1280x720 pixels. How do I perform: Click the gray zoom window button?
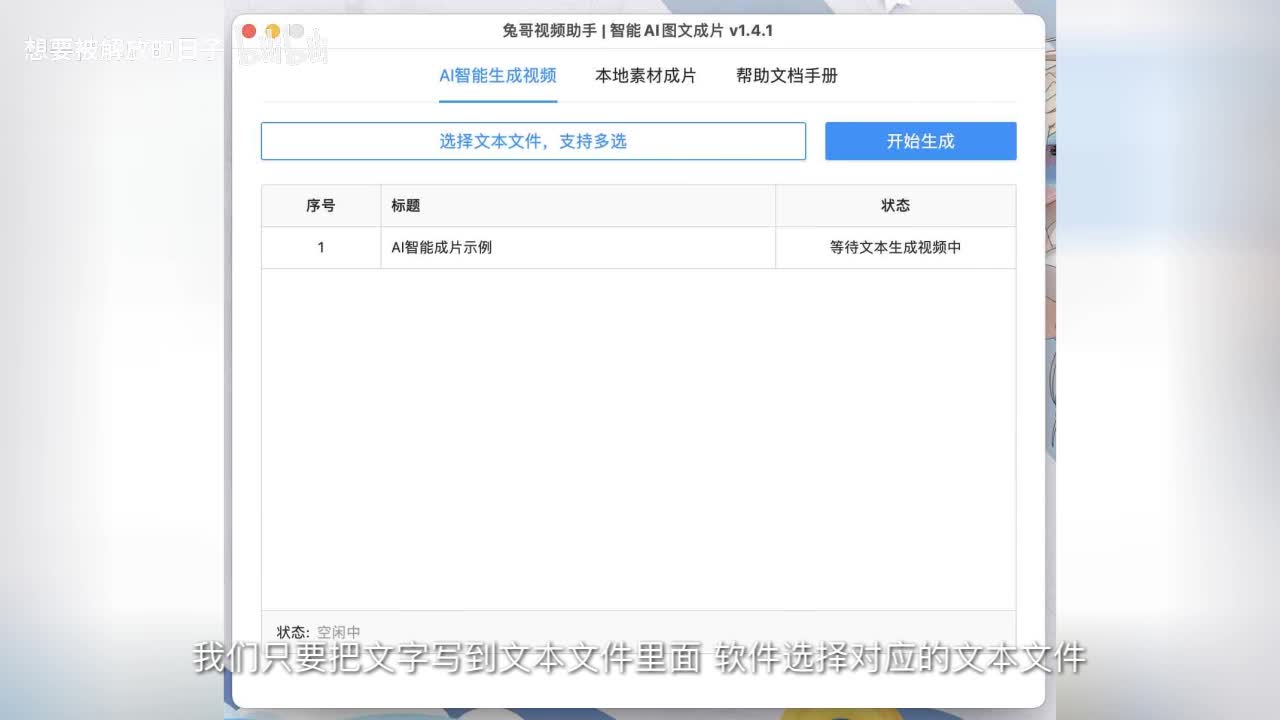pos(296,31)
